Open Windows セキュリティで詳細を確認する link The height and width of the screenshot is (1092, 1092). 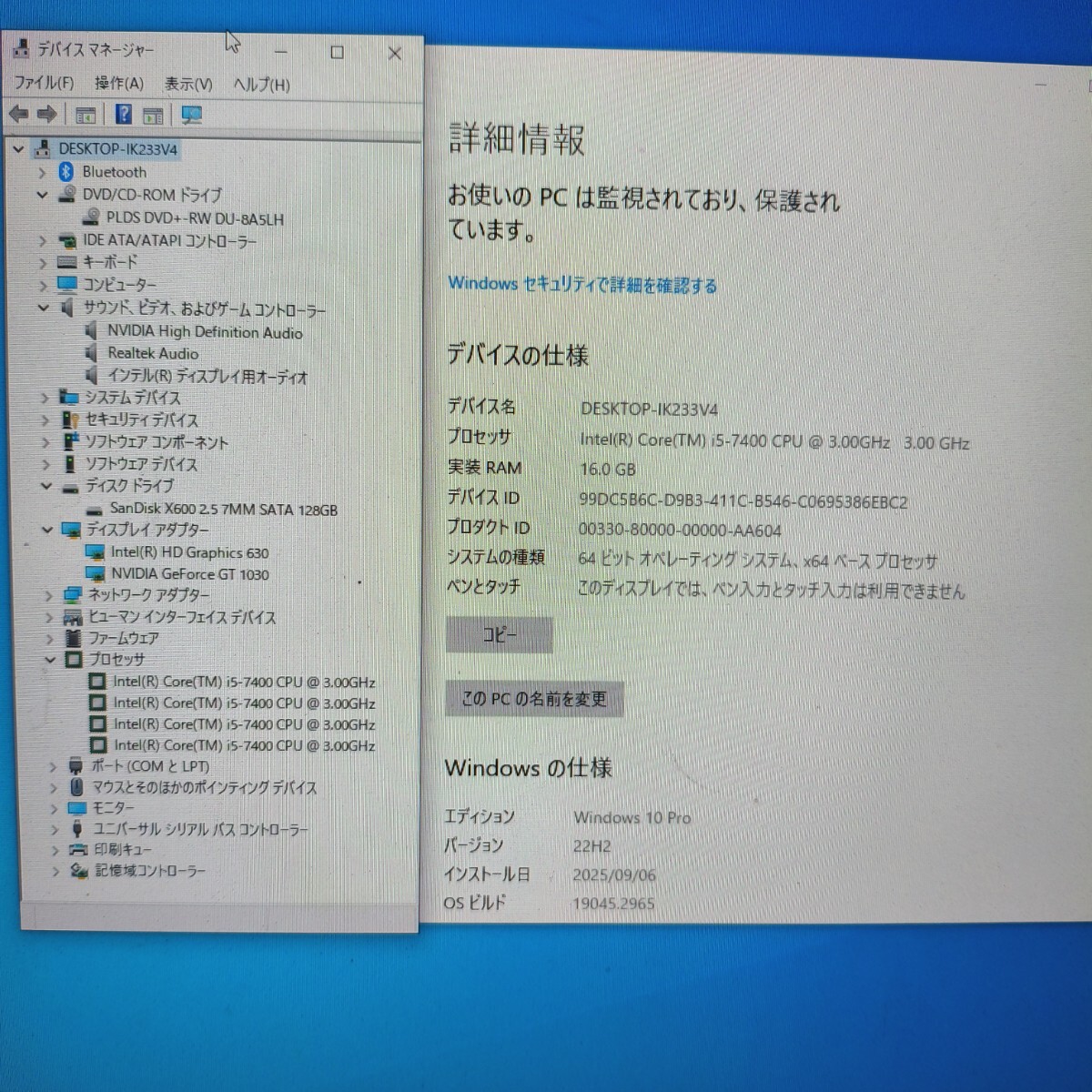click(582, 285)
